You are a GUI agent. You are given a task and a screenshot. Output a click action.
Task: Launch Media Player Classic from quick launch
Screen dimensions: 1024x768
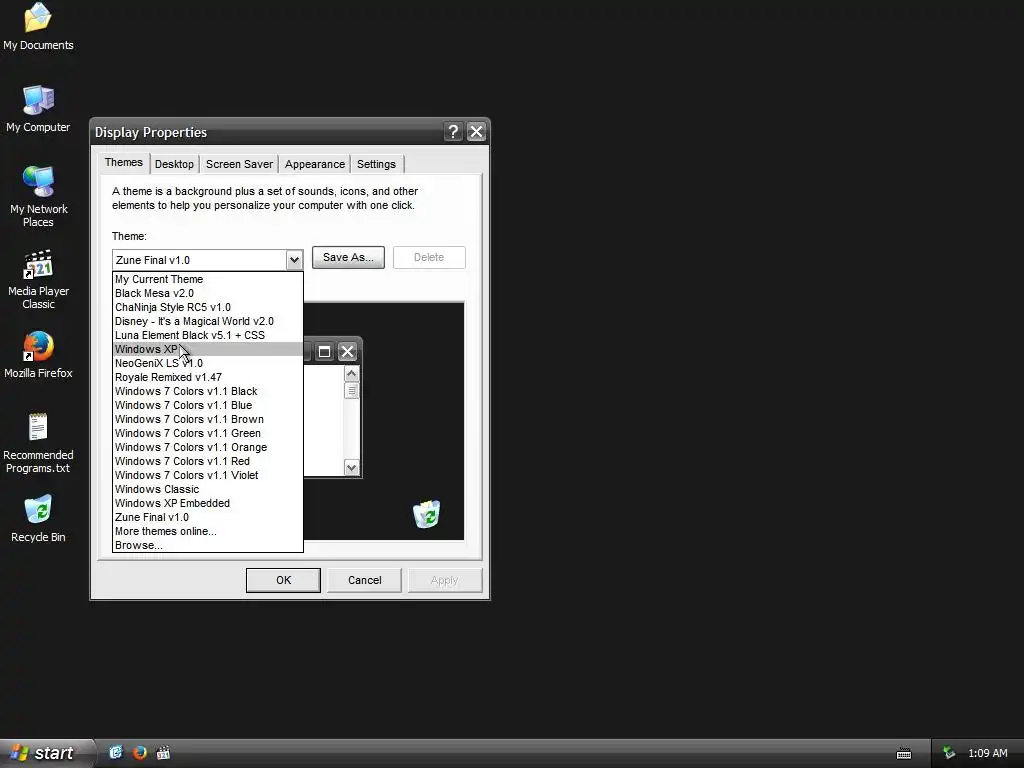163,753
